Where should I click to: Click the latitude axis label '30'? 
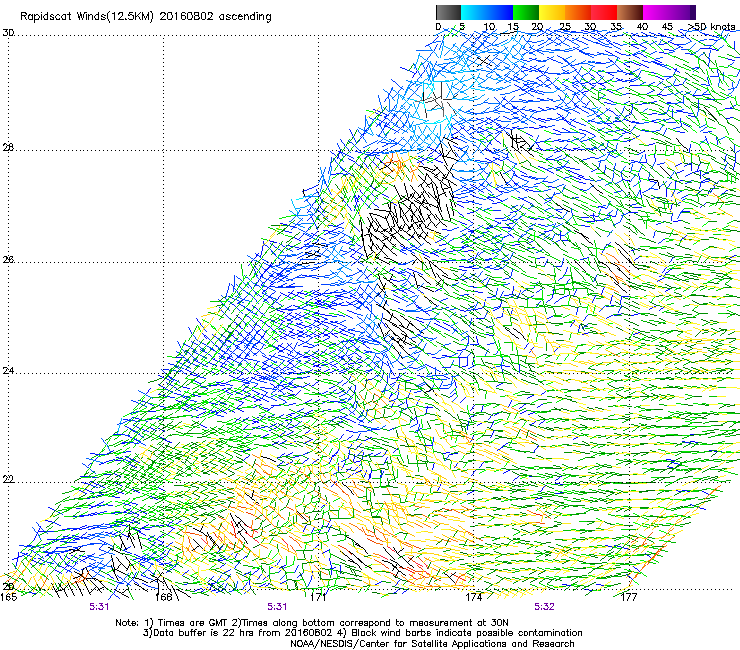8,33
